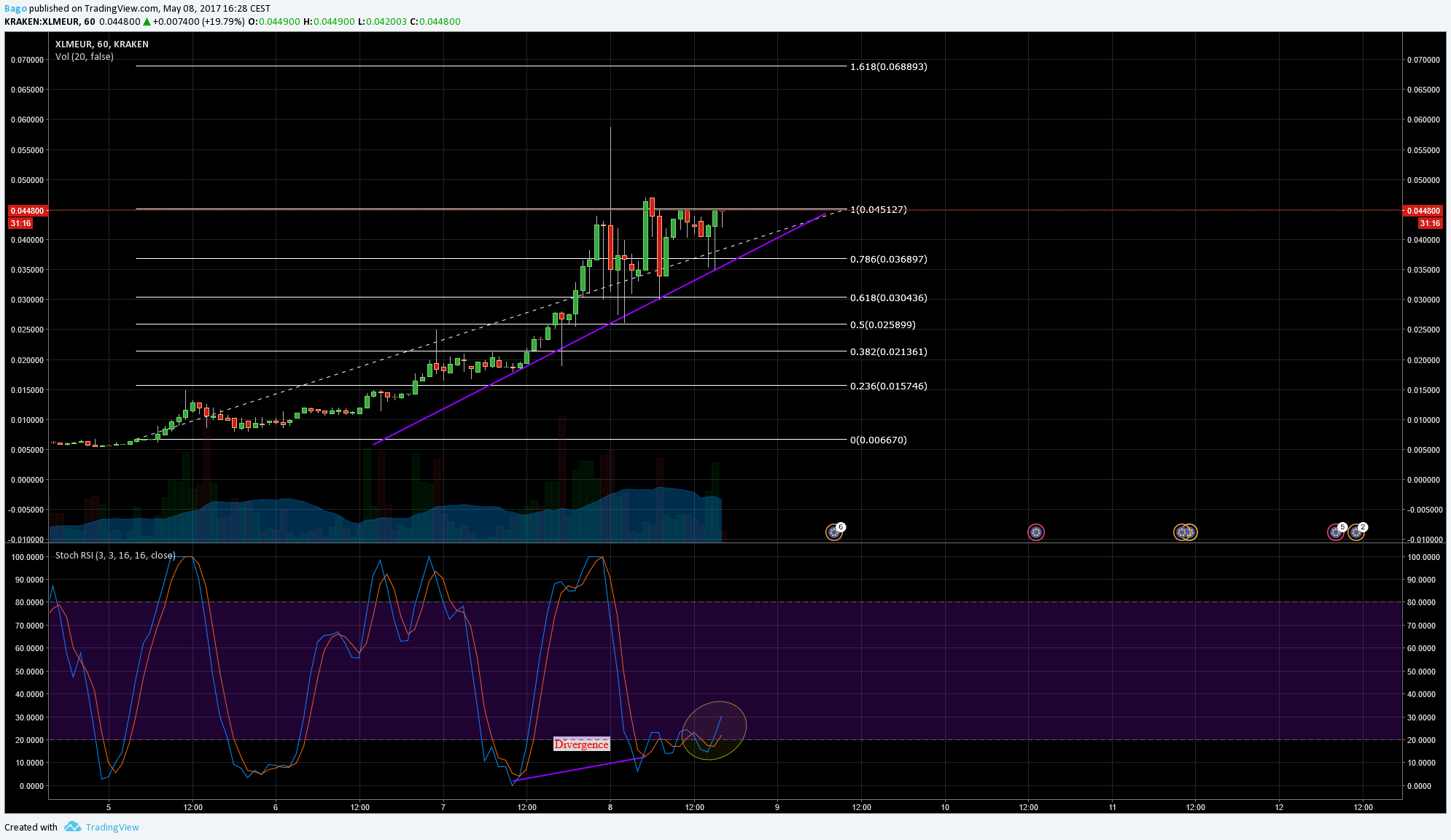Screen dimensions: 1451x840
Task: Select the 0(0.006670) Fibonacci label
Action: tap(878, 440)
